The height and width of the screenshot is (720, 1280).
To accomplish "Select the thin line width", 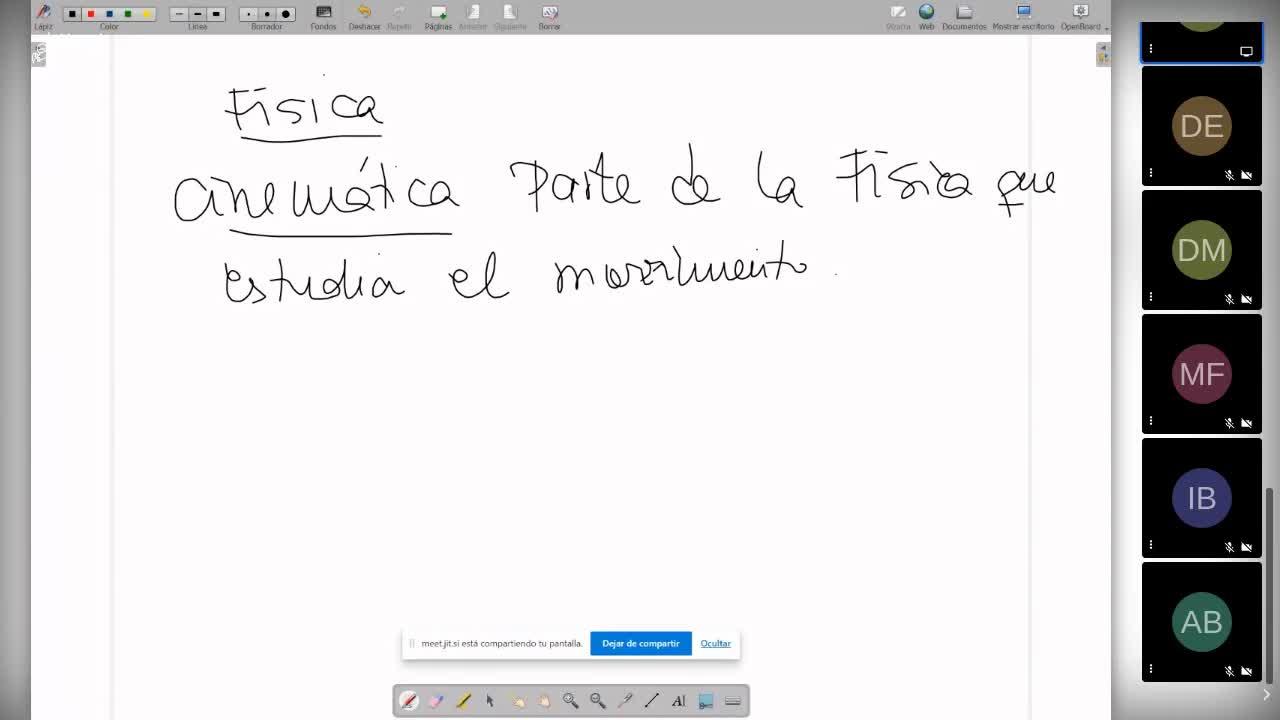I will 179,14.
